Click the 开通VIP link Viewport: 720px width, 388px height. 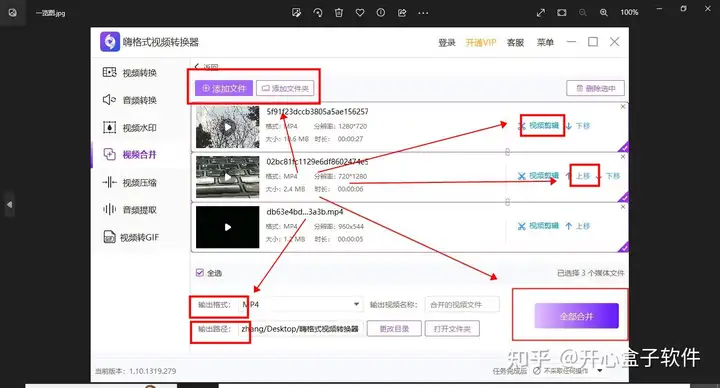tap(481, 43)
